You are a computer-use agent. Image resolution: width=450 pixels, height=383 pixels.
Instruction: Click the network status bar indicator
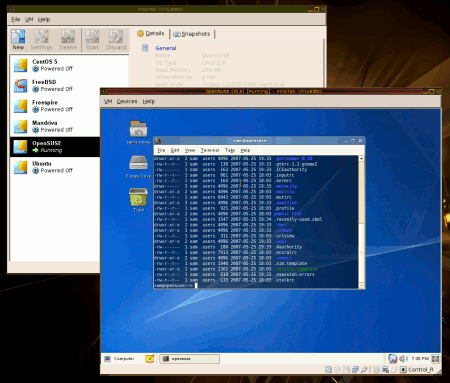point(355,369)
